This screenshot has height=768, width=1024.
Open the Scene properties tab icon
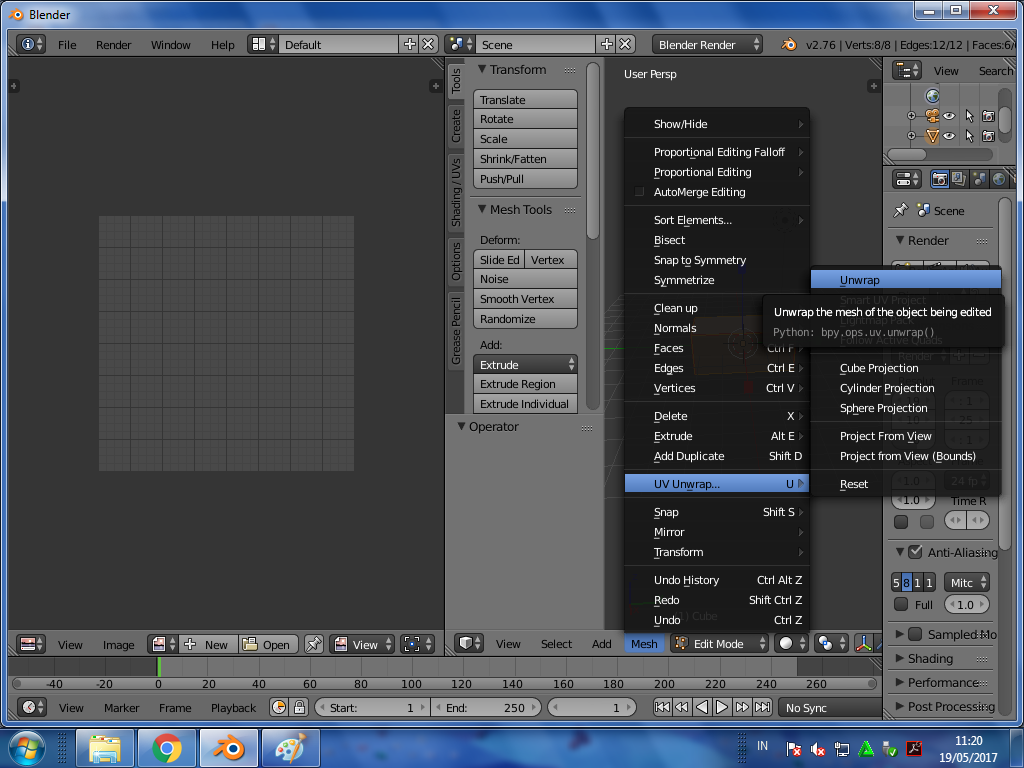point(979,179)
